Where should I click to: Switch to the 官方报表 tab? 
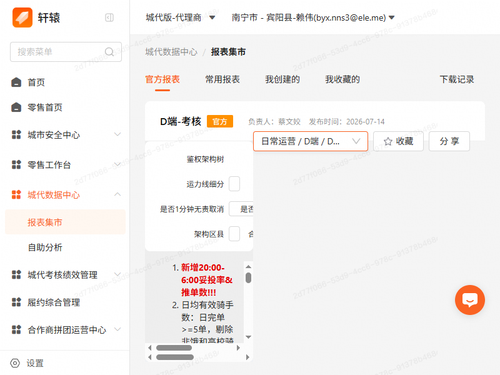162,79
